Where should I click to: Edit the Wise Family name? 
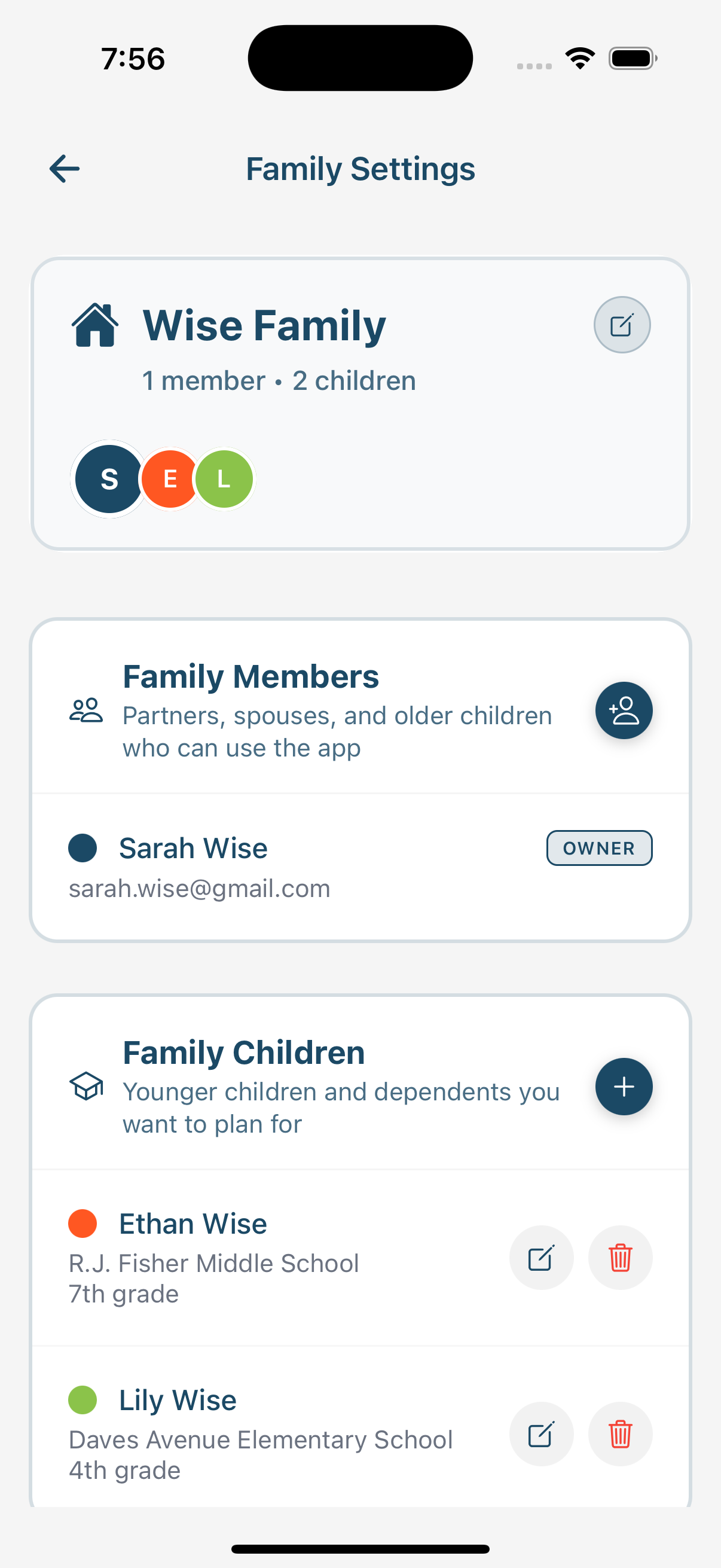622,325
